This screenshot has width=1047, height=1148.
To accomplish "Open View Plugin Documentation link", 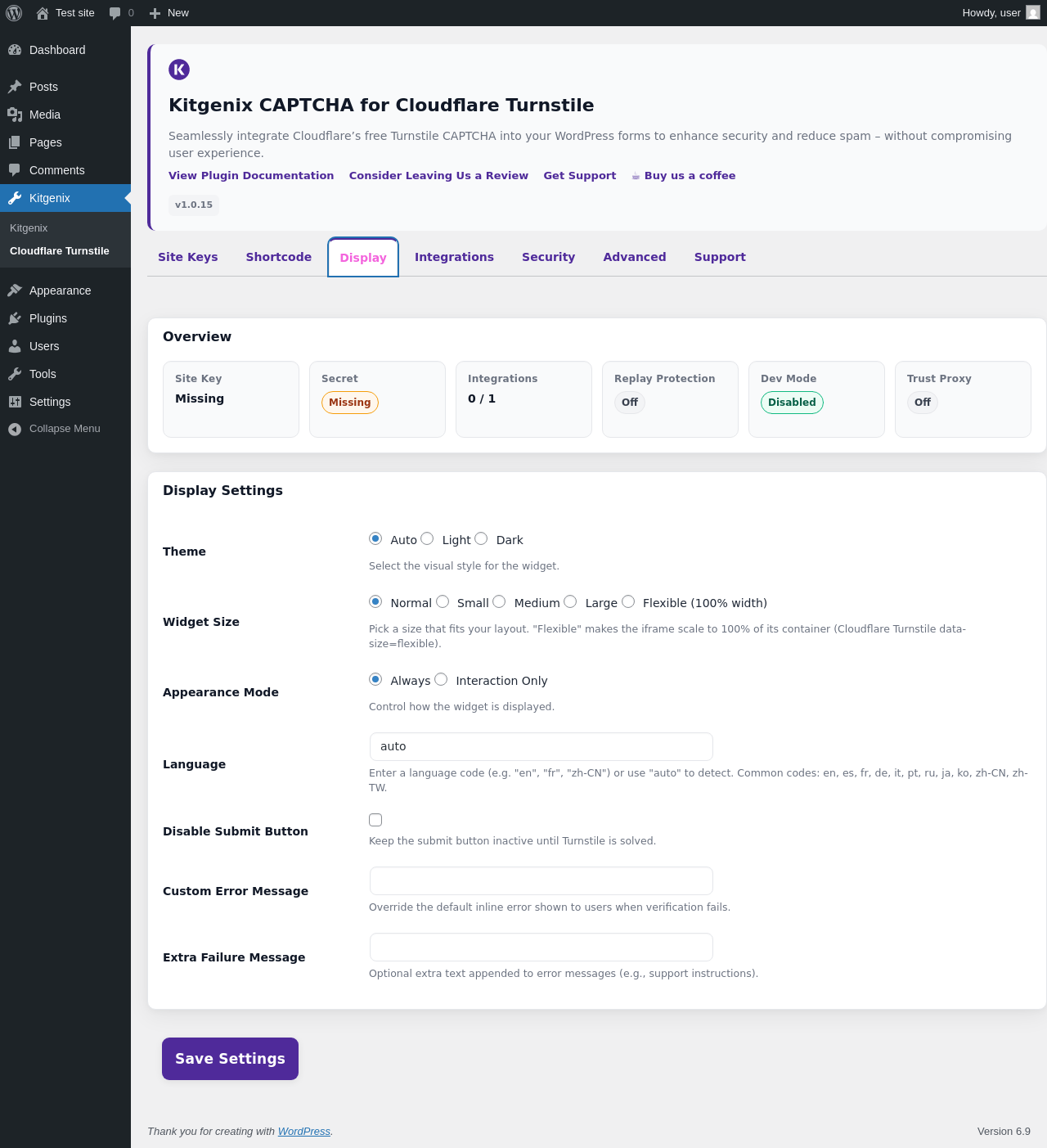I will (x=251, y=176).
